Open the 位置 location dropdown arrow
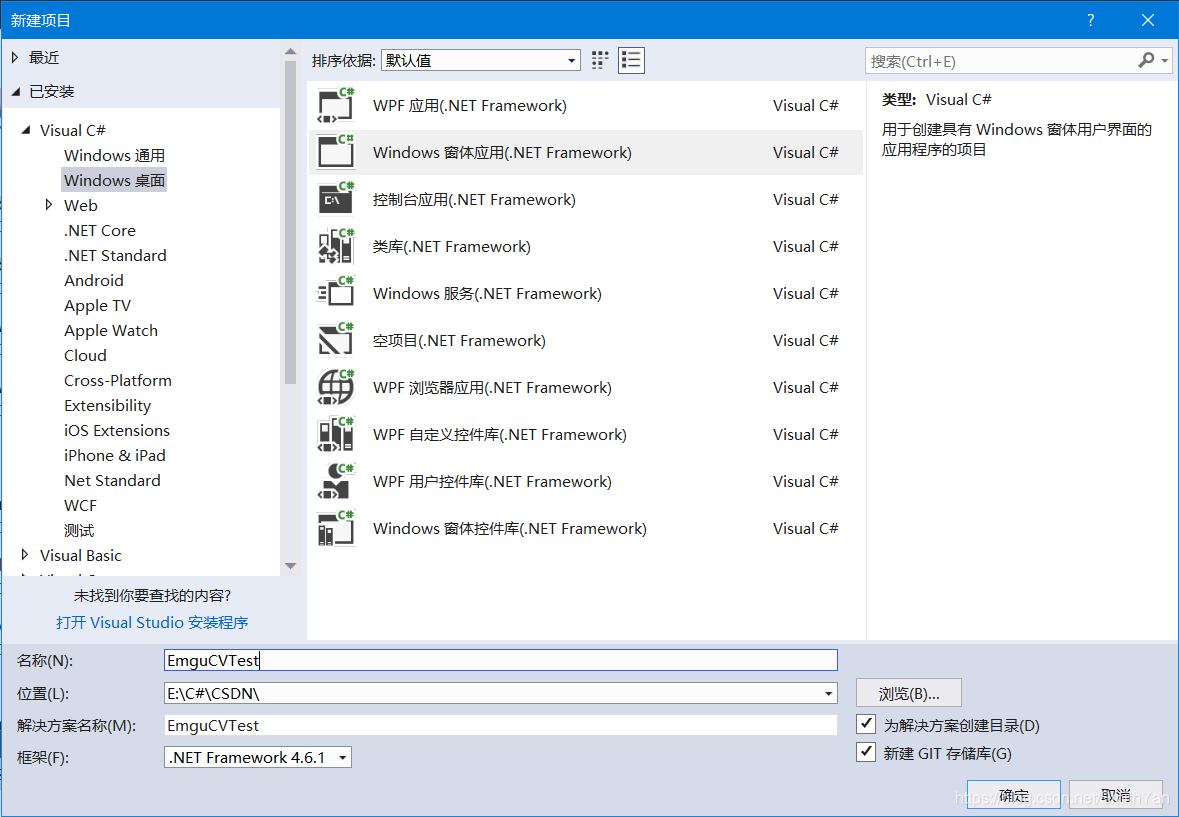 click(x=828, y=693)
